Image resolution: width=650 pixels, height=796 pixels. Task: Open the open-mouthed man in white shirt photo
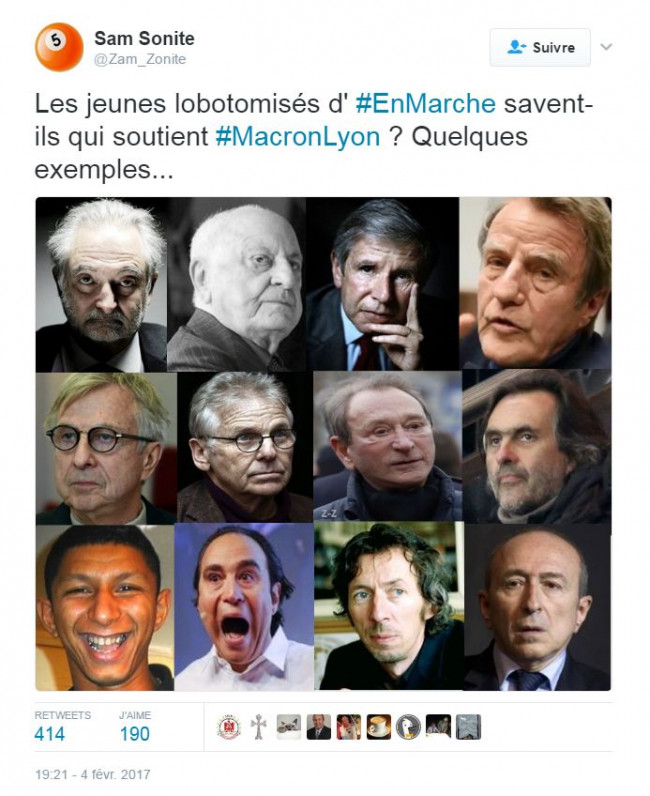244,607
